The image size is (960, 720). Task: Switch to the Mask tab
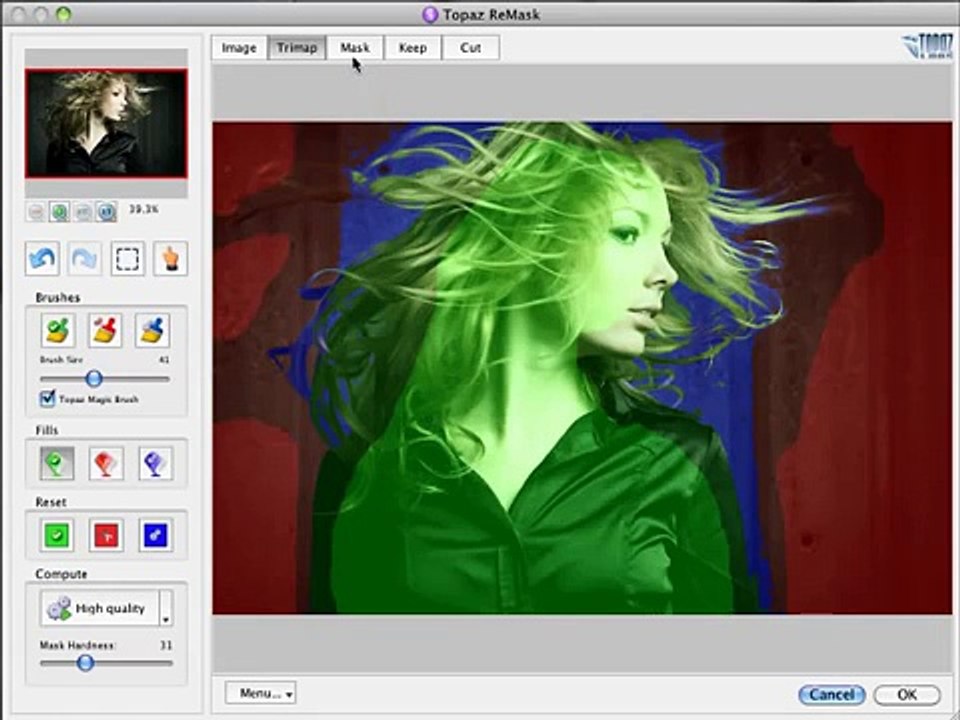click(x=354, y=48)
